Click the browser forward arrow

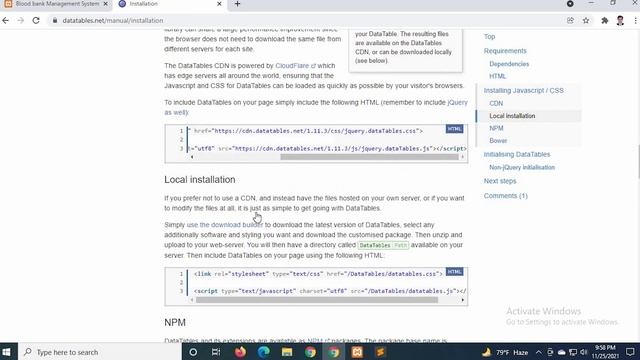(x=21, y=20)
